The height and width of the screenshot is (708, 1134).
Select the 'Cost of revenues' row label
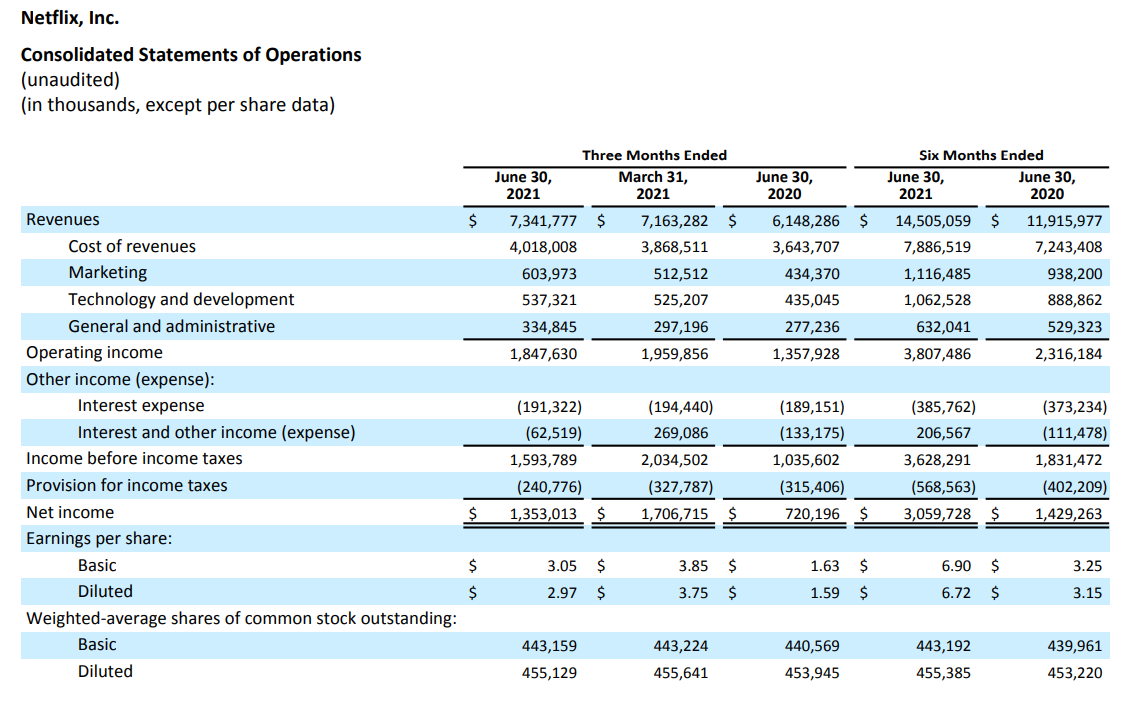click(132, 247)
